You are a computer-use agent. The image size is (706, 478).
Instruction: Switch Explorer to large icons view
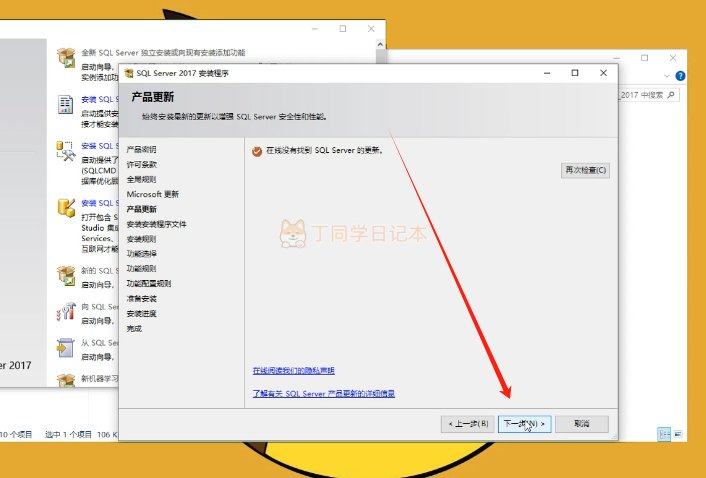click(x=678, y=434)
